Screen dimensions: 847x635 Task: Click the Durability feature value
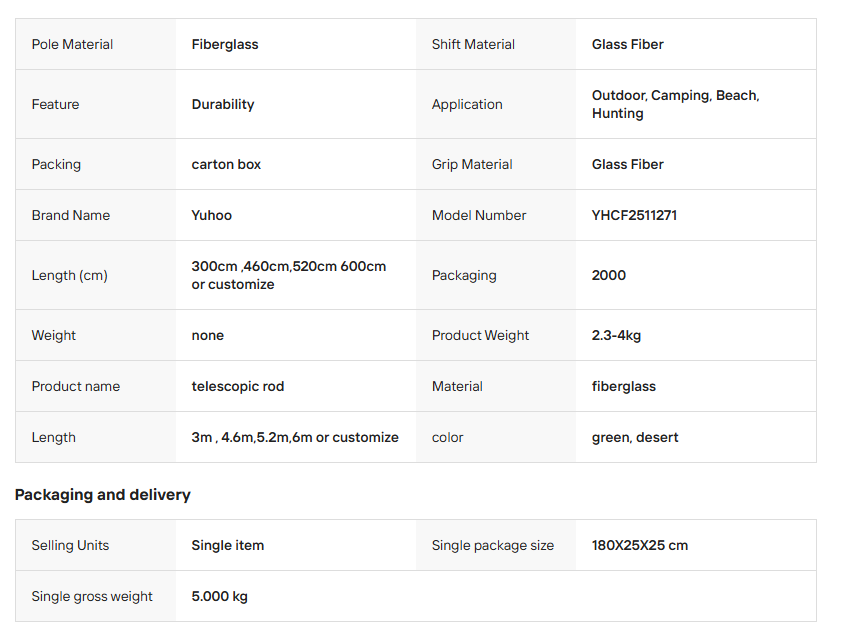tap(223, 104)
